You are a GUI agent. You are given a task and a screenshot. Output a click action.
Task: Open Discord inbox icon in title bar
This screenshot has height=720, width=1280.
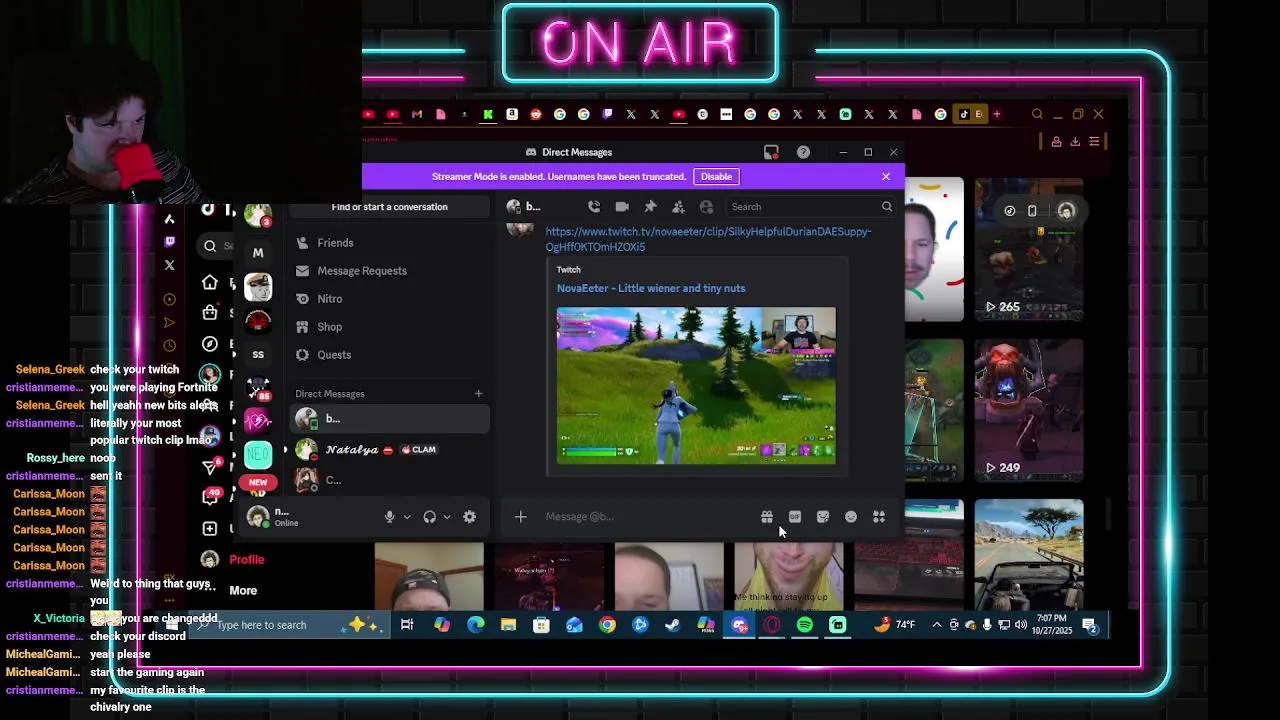[x=771, y=152]
